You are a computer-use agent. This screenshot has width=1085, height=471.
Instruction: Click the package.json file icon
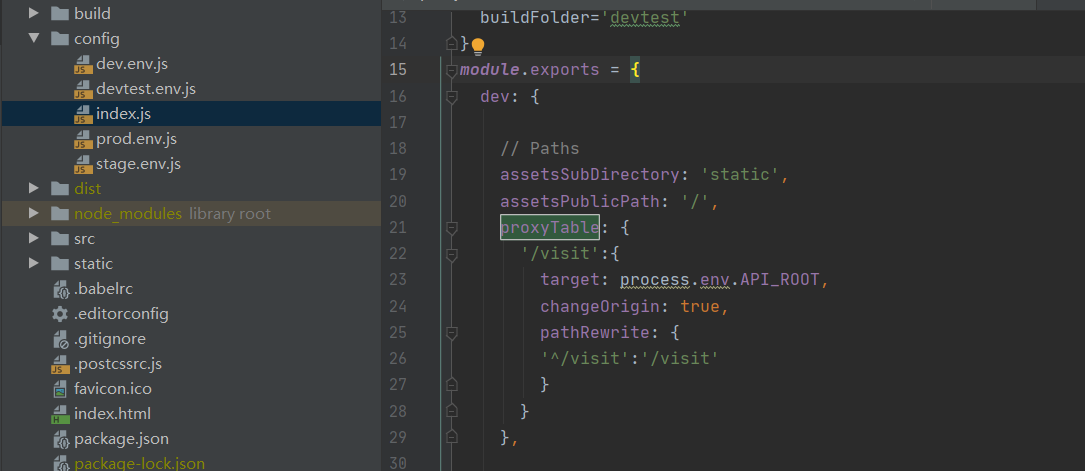(x=61, y=438)
